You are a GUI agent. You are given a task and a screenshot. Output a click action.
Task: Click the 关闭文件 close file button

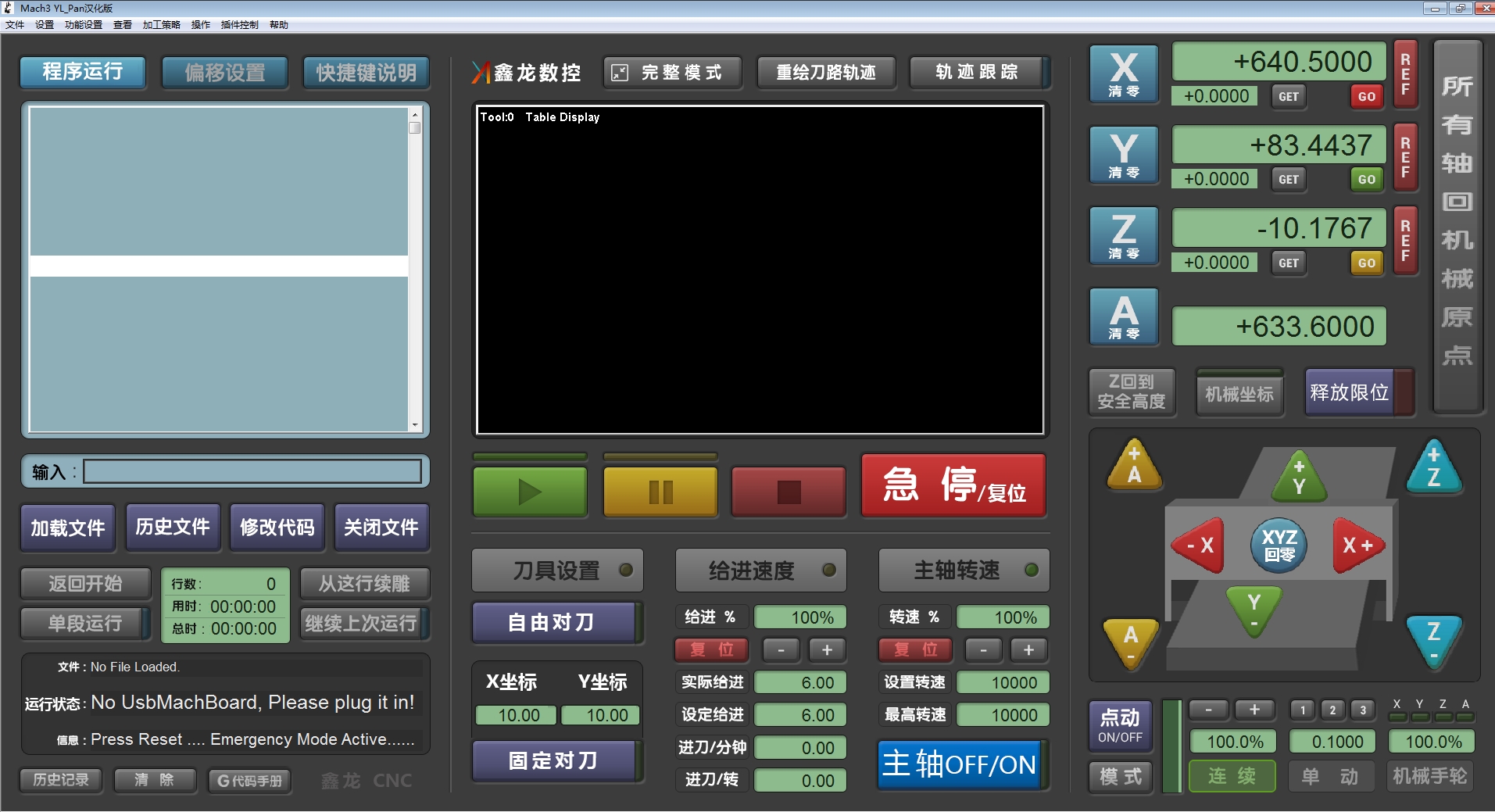381,528
